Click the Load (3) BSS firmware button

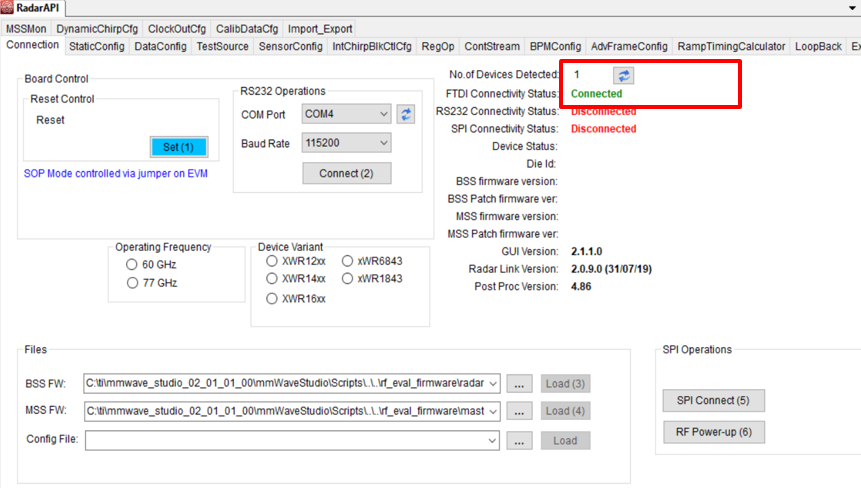565,384
